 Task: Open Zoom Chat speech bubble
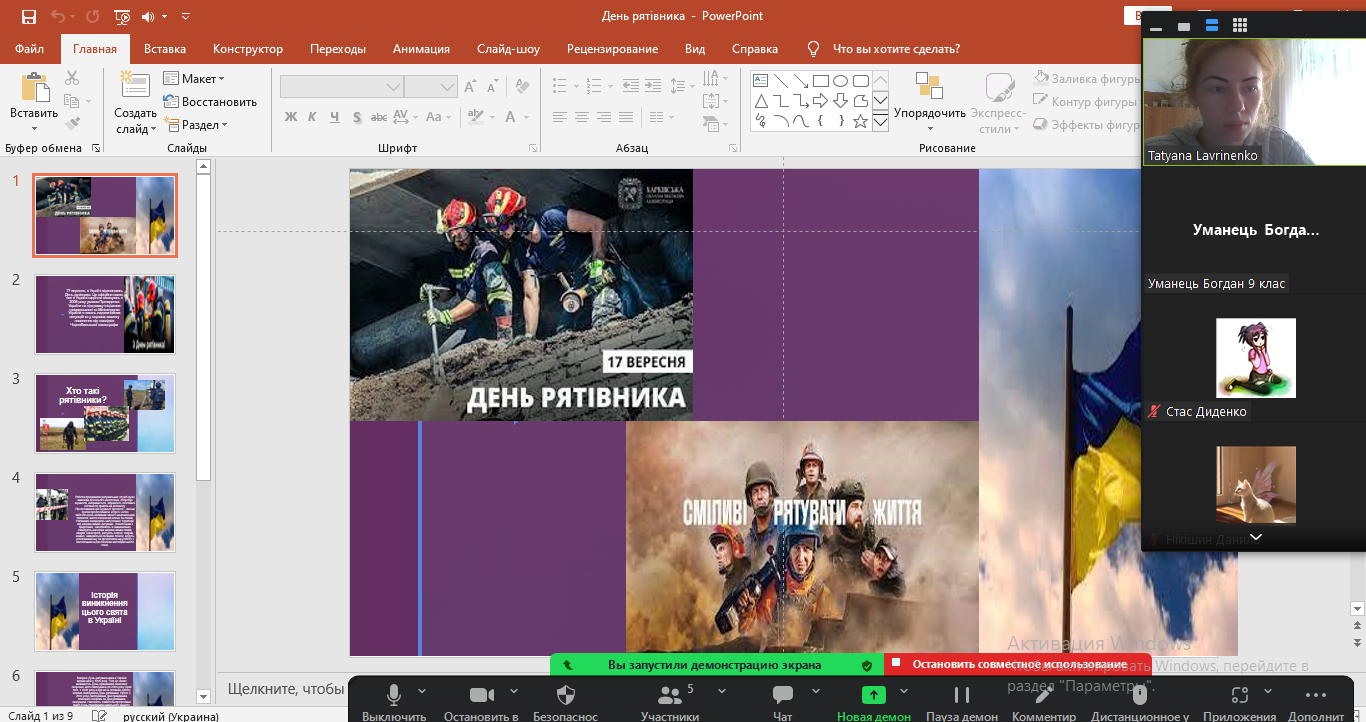(x=783, y=694)
